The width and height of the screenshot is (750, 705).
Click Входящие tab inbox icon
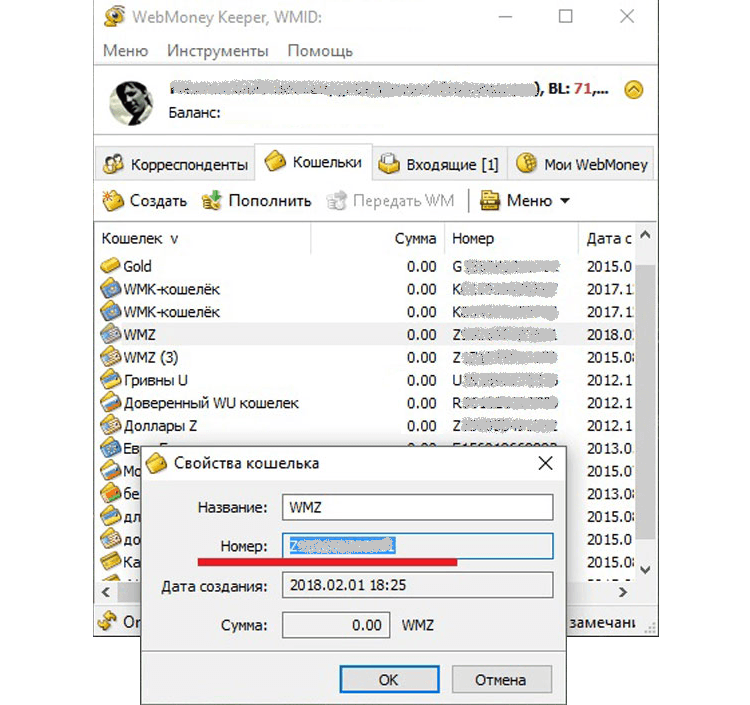coord(389,164)
